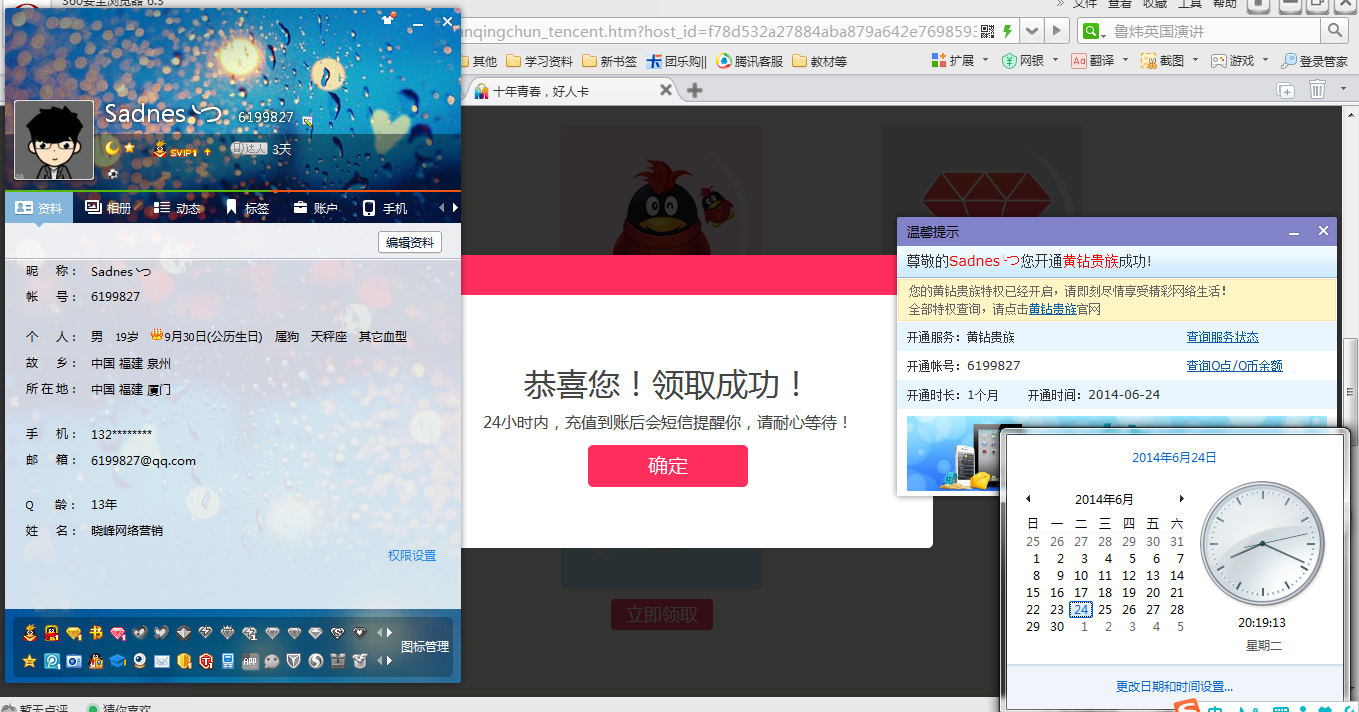1359x712 pixels.
Task: Switch to the 账户 tab
Action: [x=316, y=208]
